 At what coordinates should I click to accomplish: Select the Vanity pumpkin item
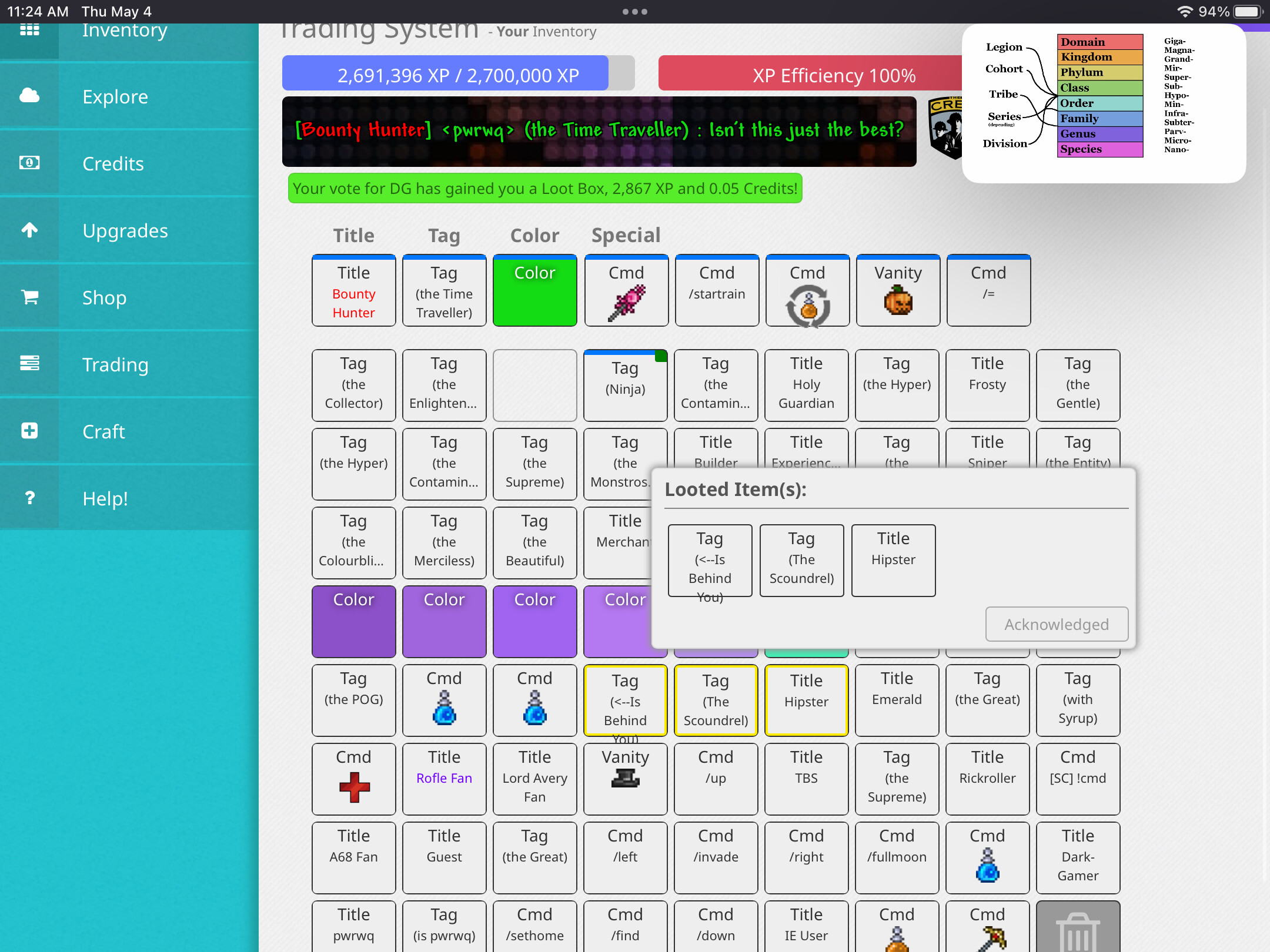click(x=898, y=291)
